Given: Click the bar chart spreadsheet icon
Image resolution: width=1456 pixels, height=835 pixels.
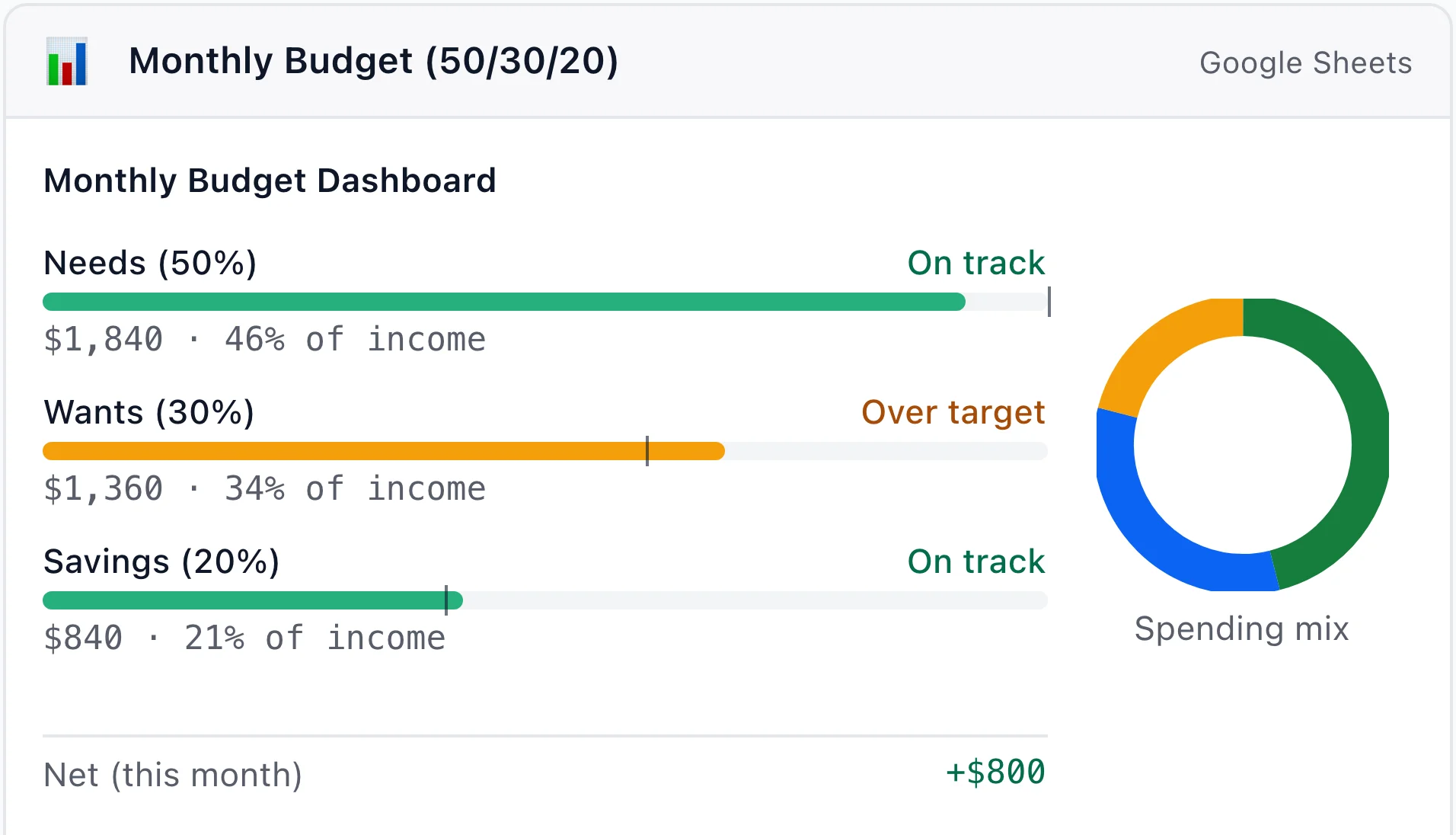Looking at the screenshot, I should click(67, 61).
